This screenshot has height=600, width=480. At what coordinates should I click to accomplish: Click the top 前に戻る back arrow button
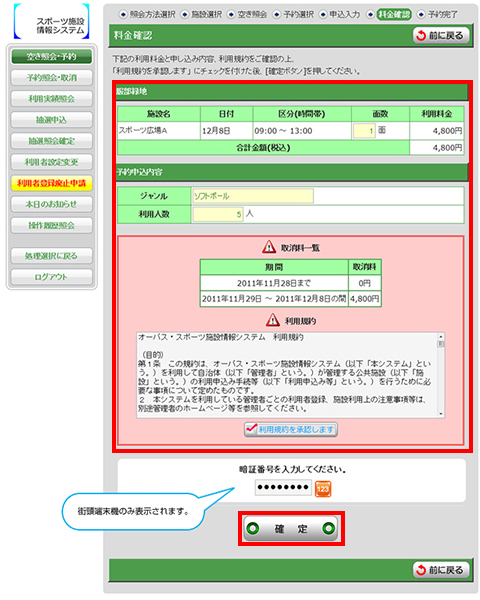(441, 35)
